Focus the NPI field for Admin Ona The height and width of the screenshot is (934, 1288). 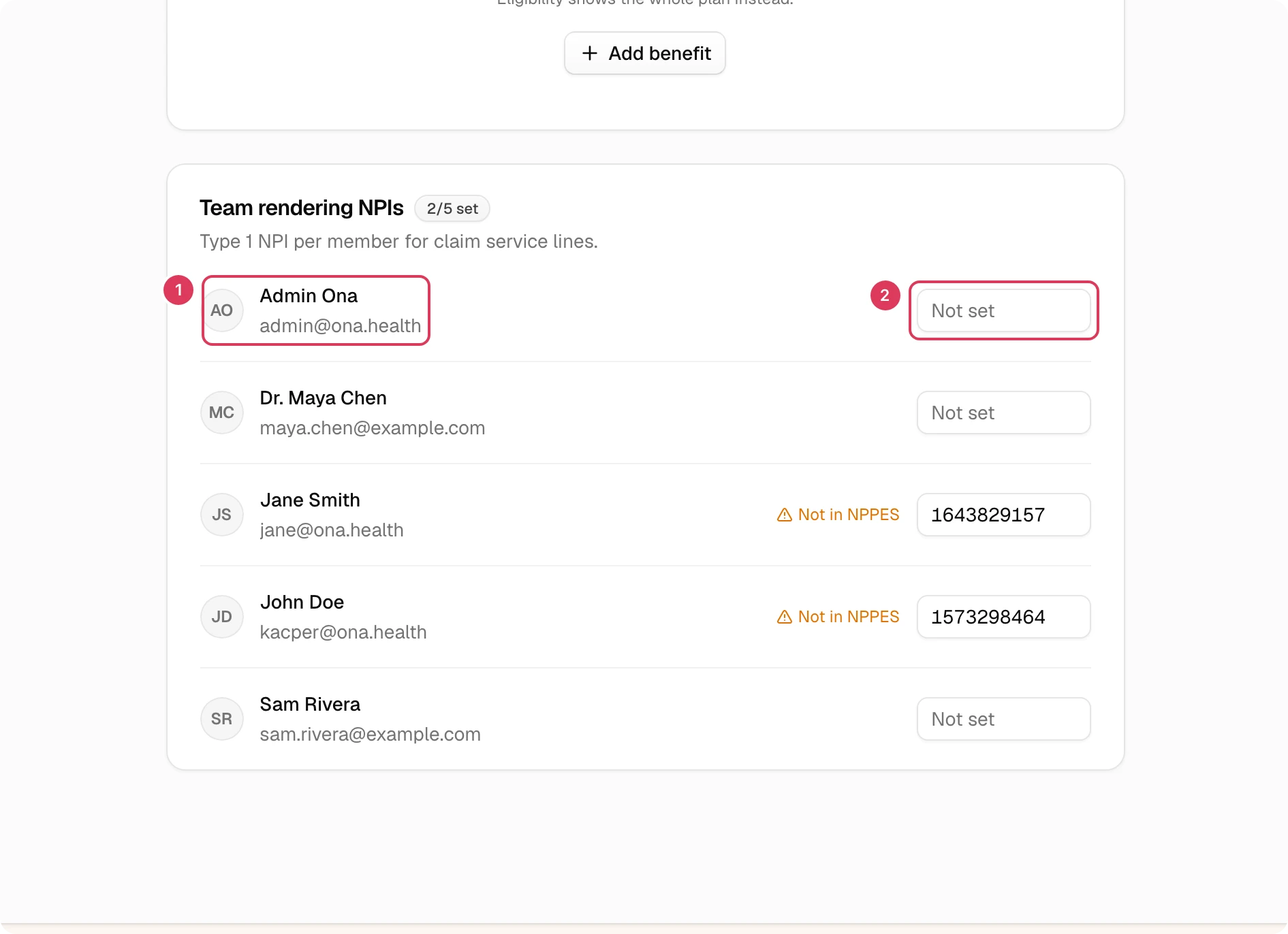pos(1004,310)
